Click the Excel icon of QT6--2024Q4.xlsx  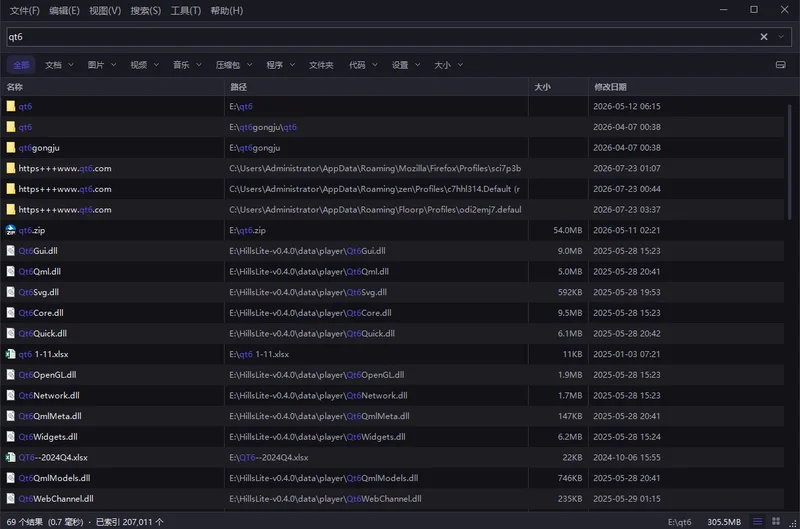point(10,457)
